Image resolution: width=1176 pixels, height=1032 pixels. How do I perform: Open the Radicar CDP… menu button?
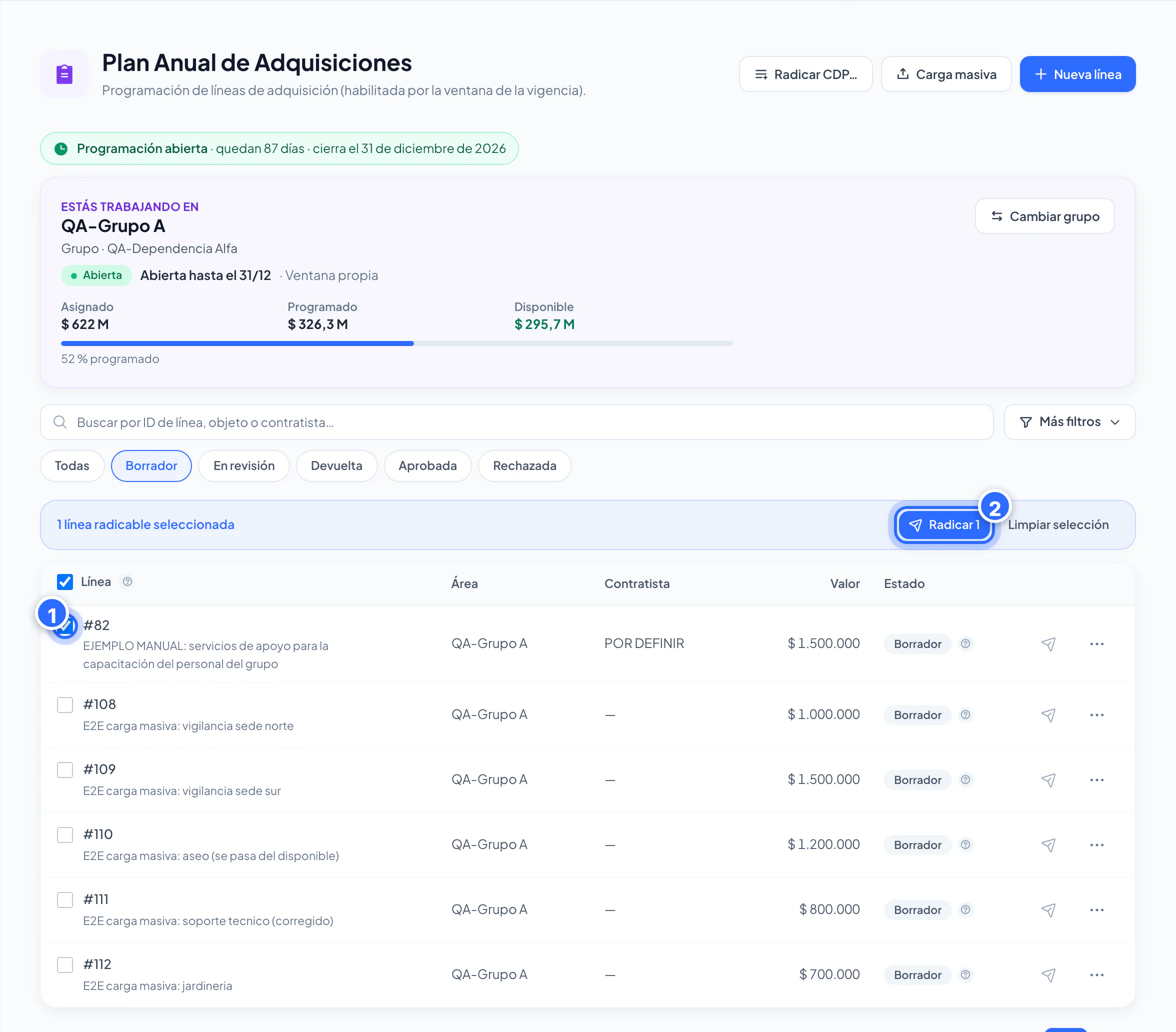[x=805, y=74]
